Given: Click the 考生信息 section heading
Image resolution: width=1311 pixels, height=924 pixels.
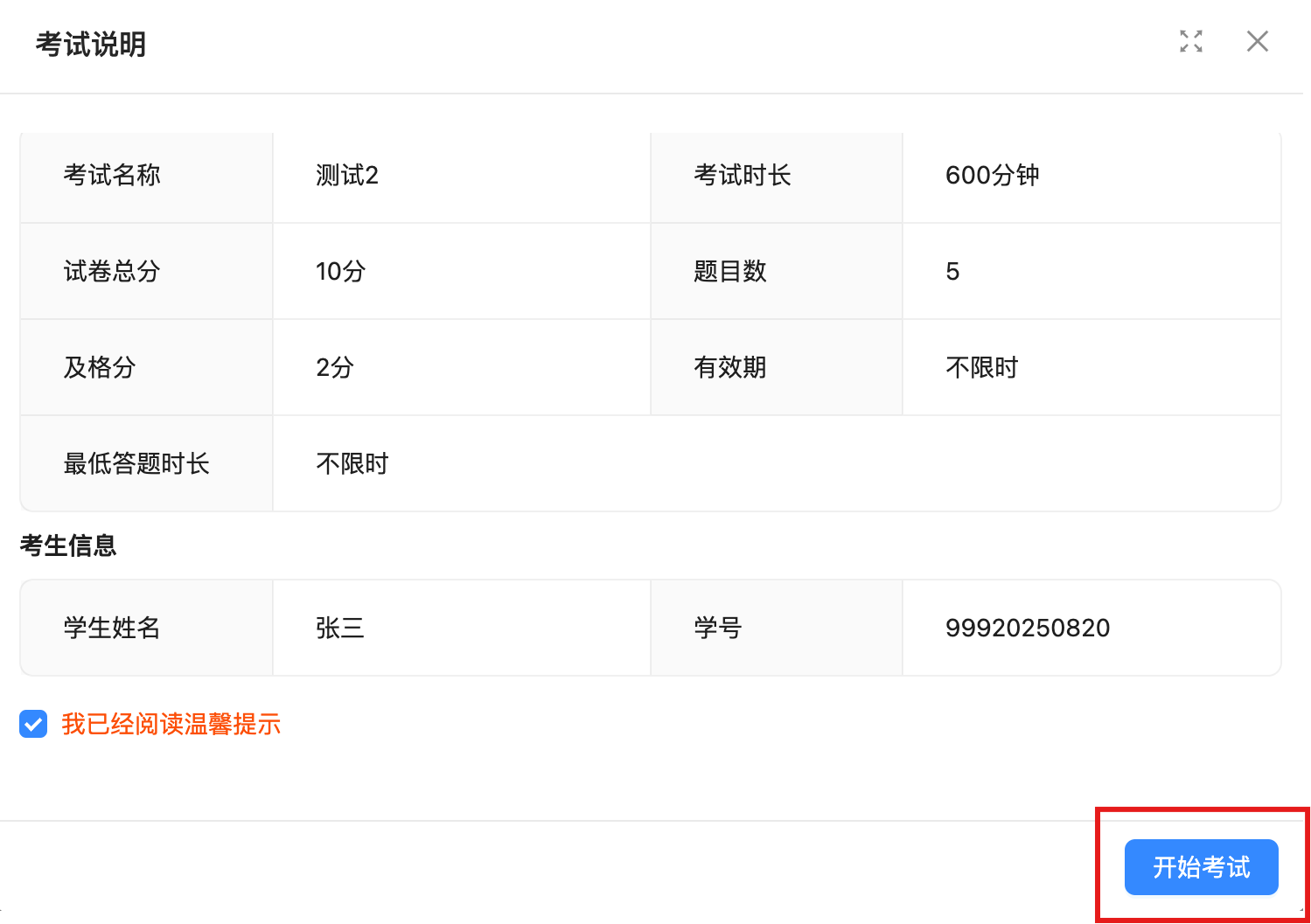Looking at the screenshot, I should pyautogui.click(x=68, y=545).
